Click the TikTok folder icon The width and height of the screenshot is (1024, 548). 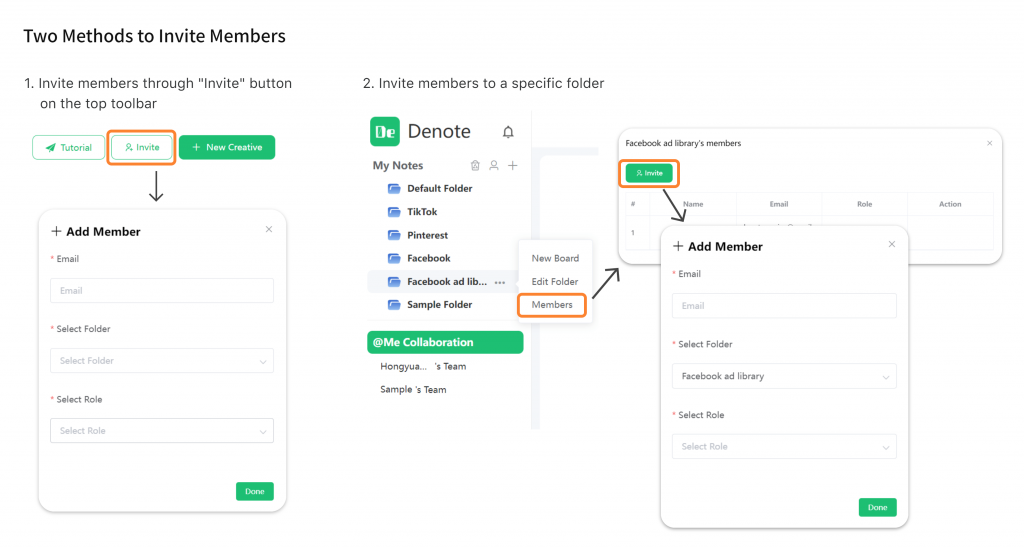point(394,212)
